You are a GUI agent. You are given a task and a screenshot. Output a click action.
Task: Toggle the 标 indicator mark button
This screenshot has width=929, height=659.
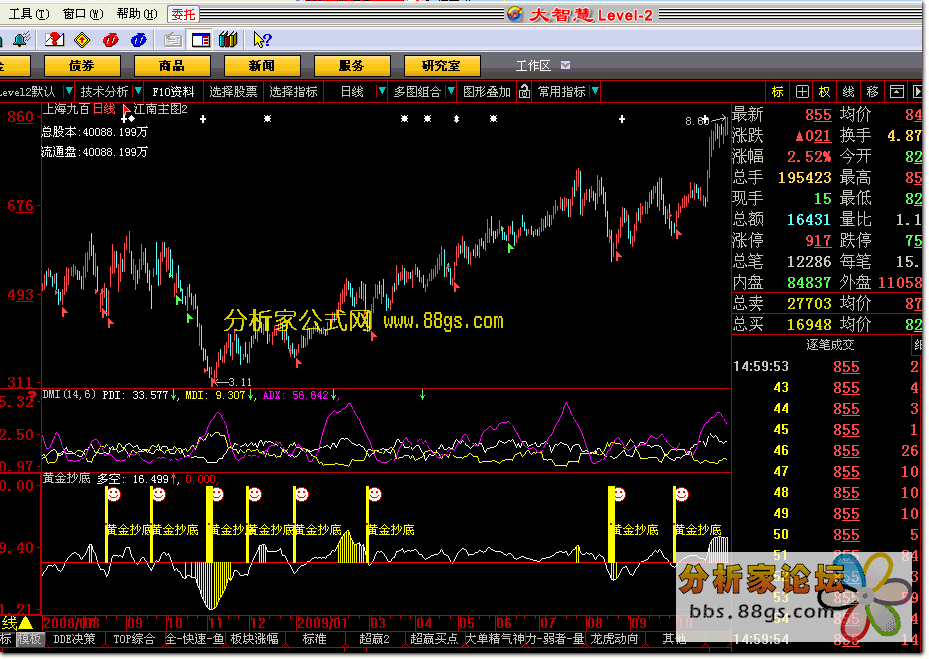(777, 91)
